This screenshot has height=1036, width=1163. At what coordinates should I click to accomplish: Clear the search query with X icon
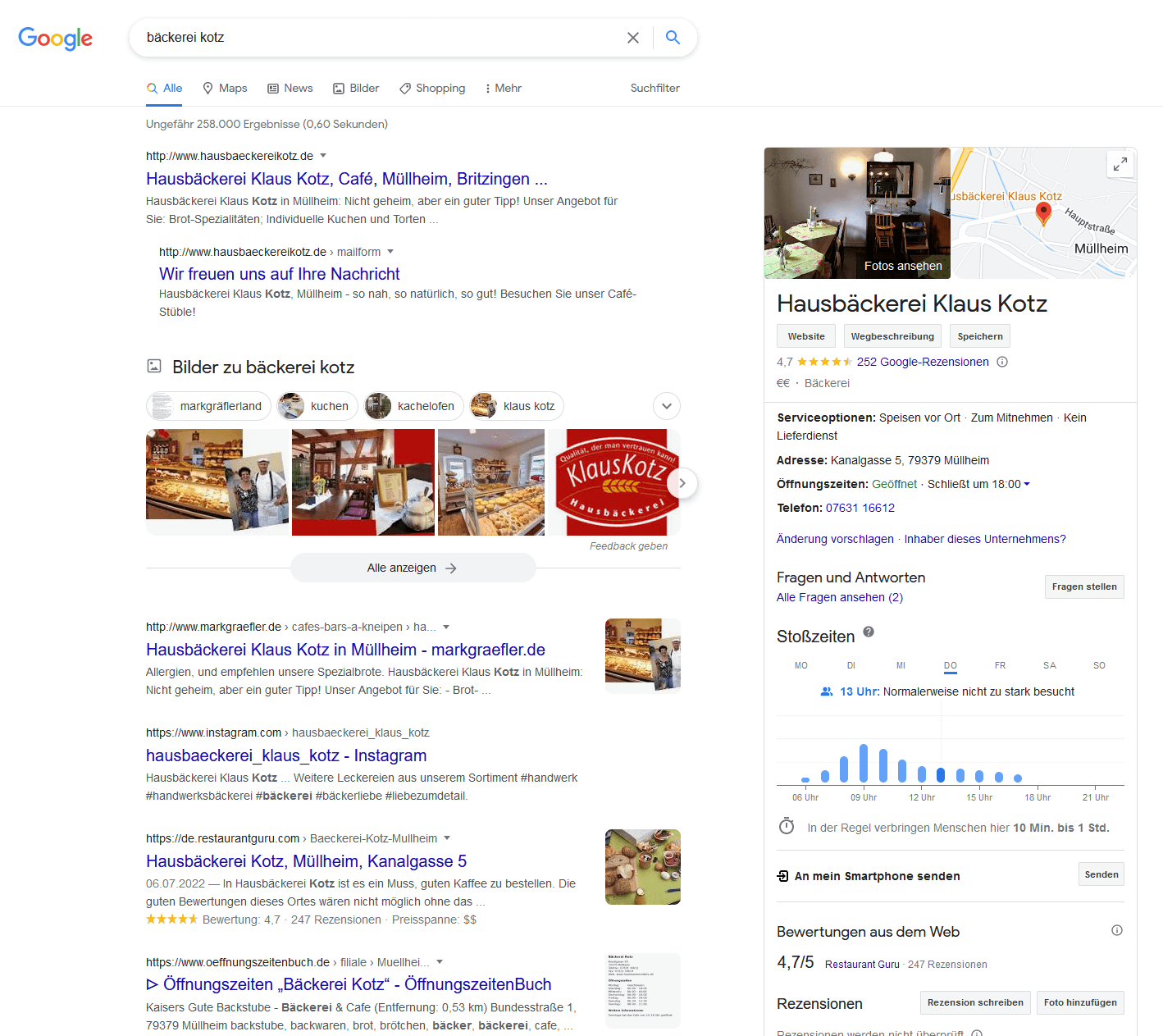(633, 38)
